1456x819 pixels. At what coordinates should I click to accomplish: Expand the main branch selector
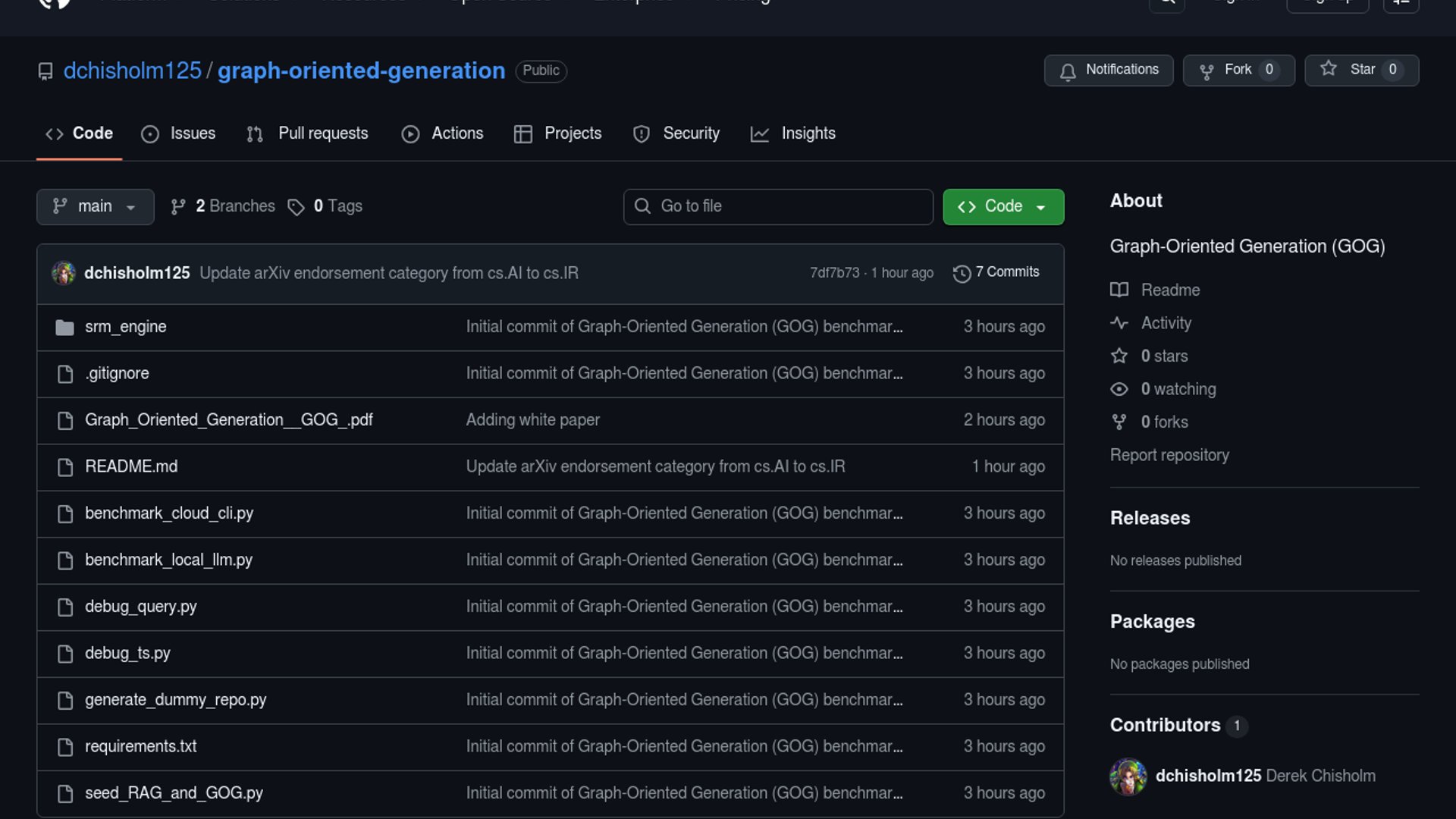[x=95, y=206]
